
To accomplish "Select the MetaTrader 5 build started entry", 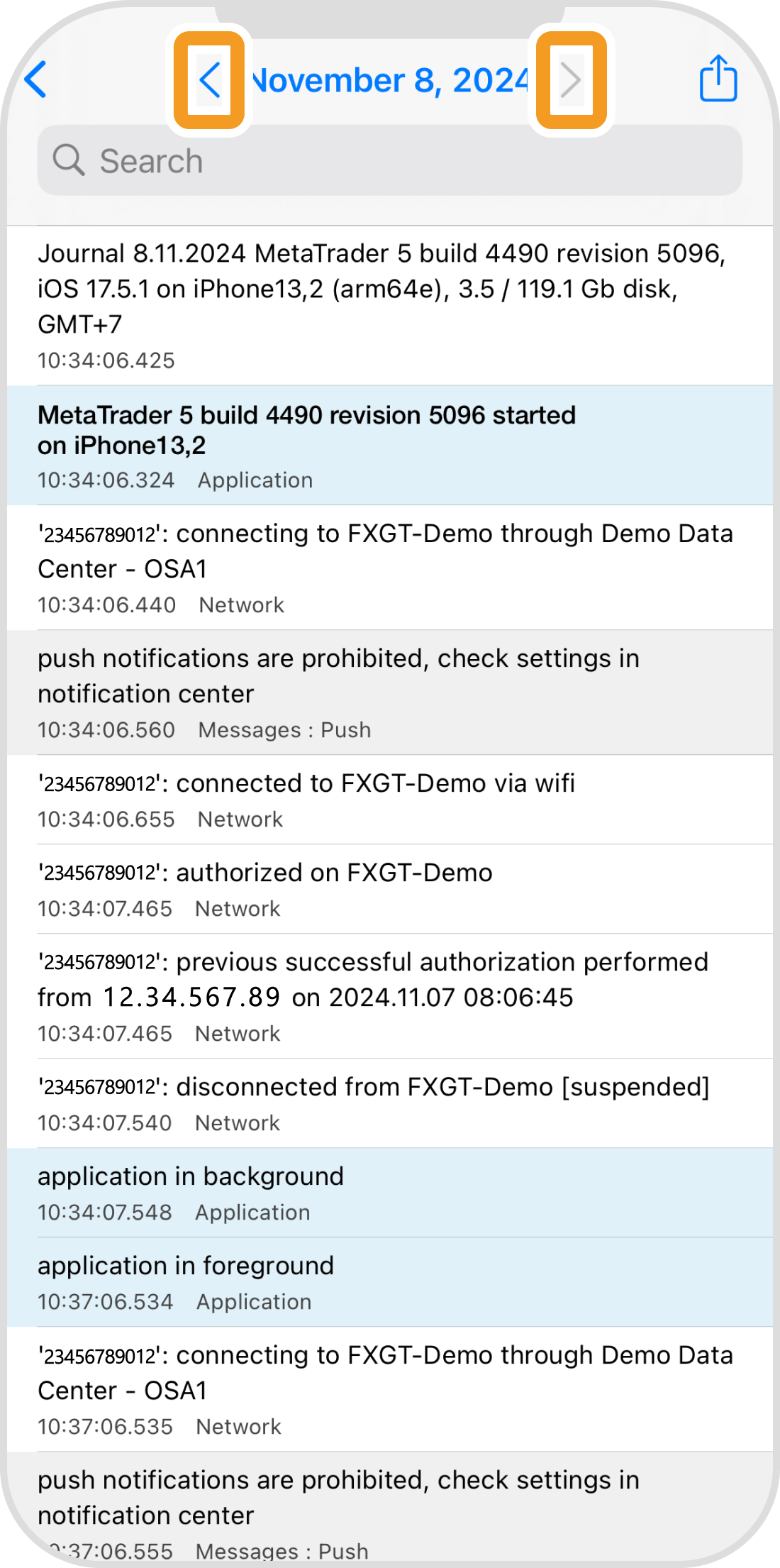I will pyautogui.click(x=390, y=445).
